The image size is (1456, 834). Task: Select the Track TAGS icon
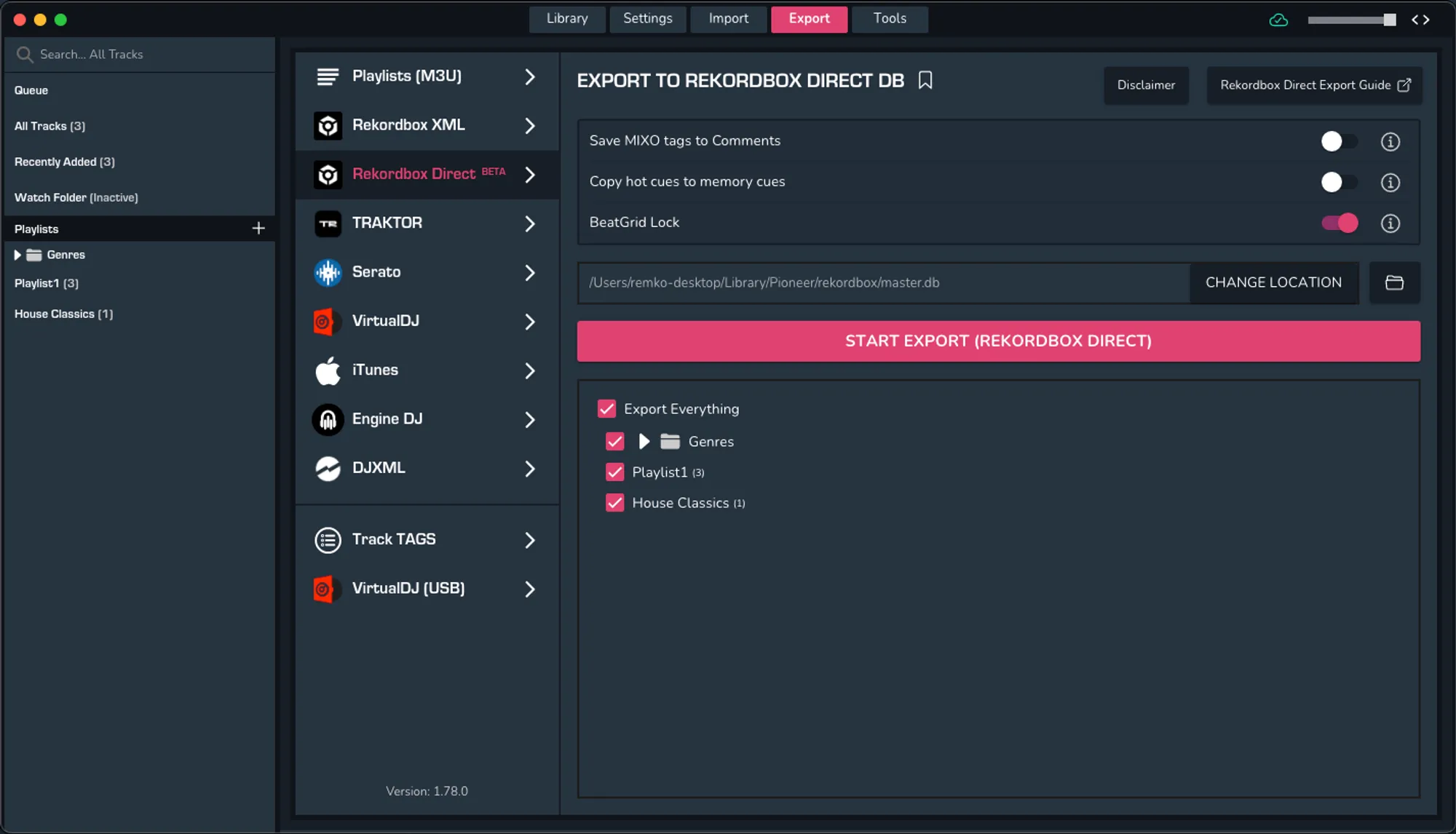pos(328,539)
